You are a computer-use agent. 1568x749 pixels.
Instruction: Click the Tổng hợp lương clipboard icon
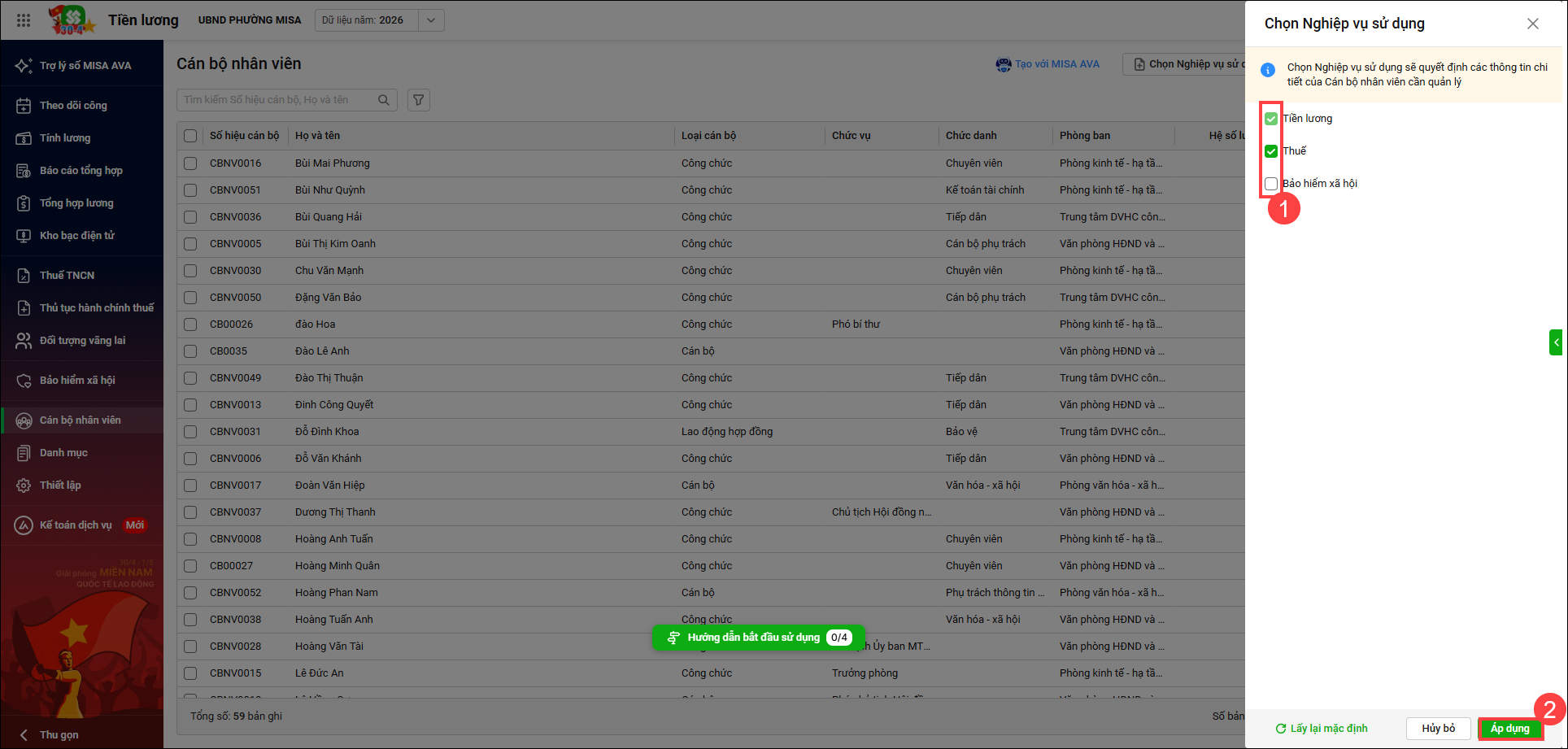click(x=24, y=203)
